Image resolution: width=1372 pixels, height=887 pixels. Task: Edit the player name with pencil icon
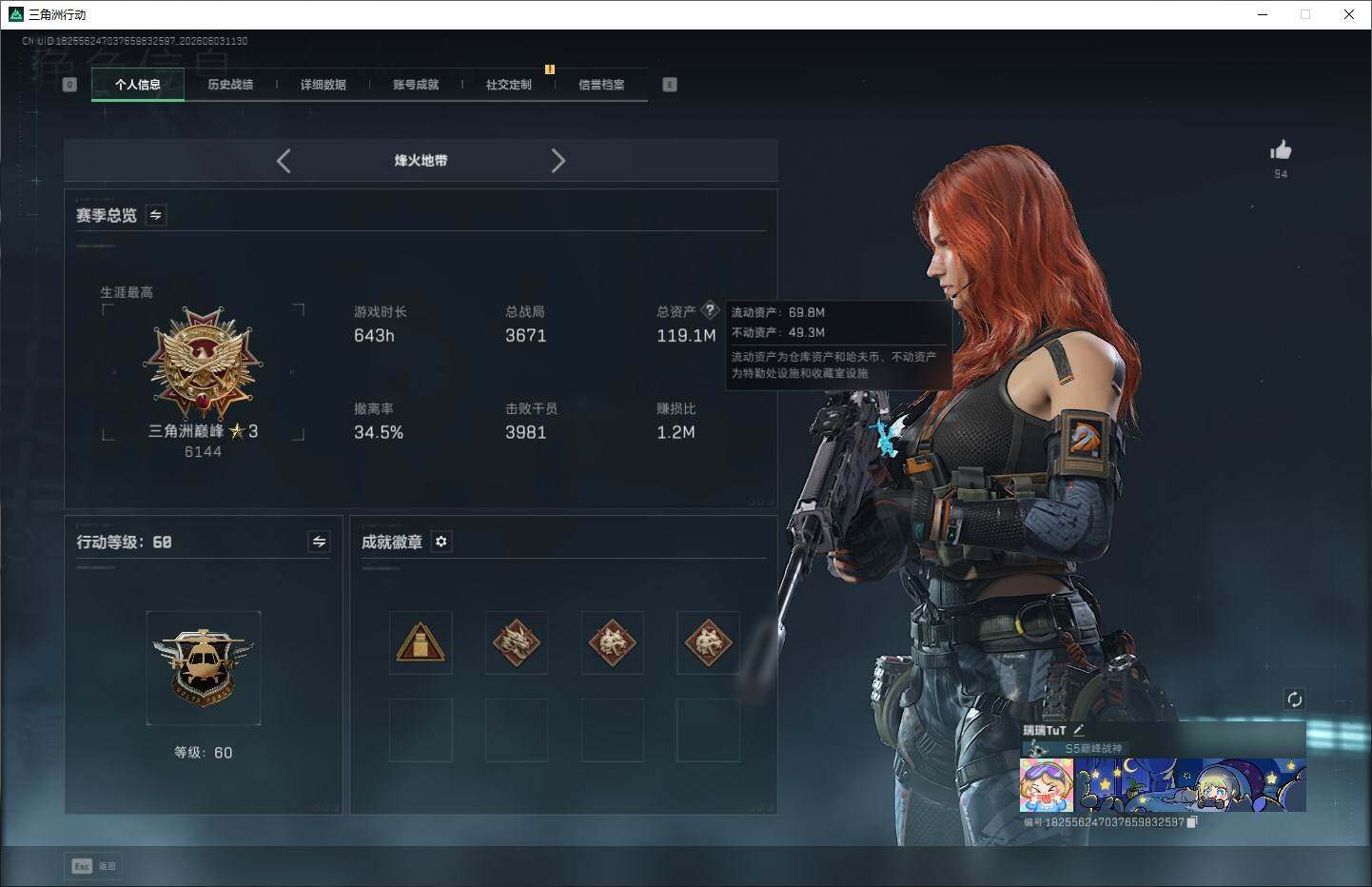[1078, 730]
